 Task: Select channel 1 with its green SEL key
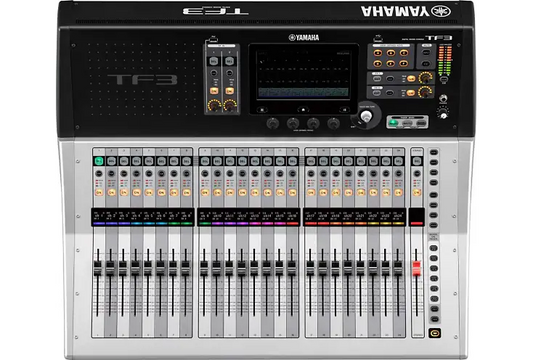(99, 161)
